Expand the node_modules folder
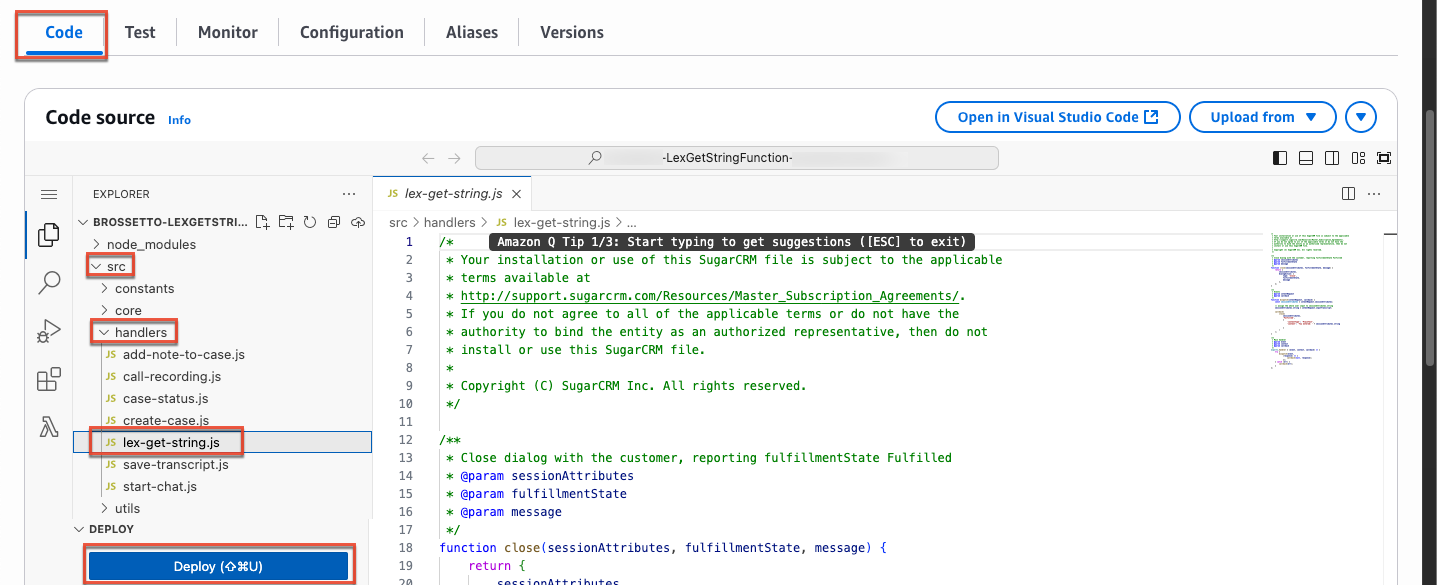The height and width of the screenshot is (585, 1437). 151,244
